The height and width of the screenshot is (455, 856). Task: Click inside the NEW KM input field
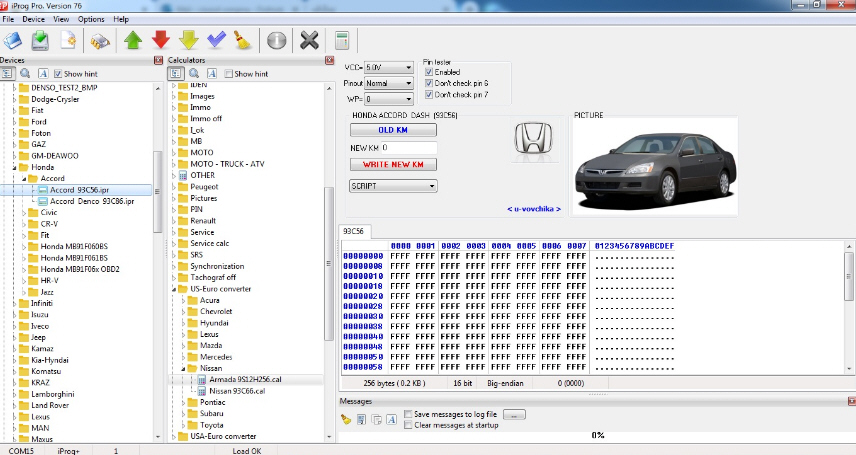coord(408,148)
